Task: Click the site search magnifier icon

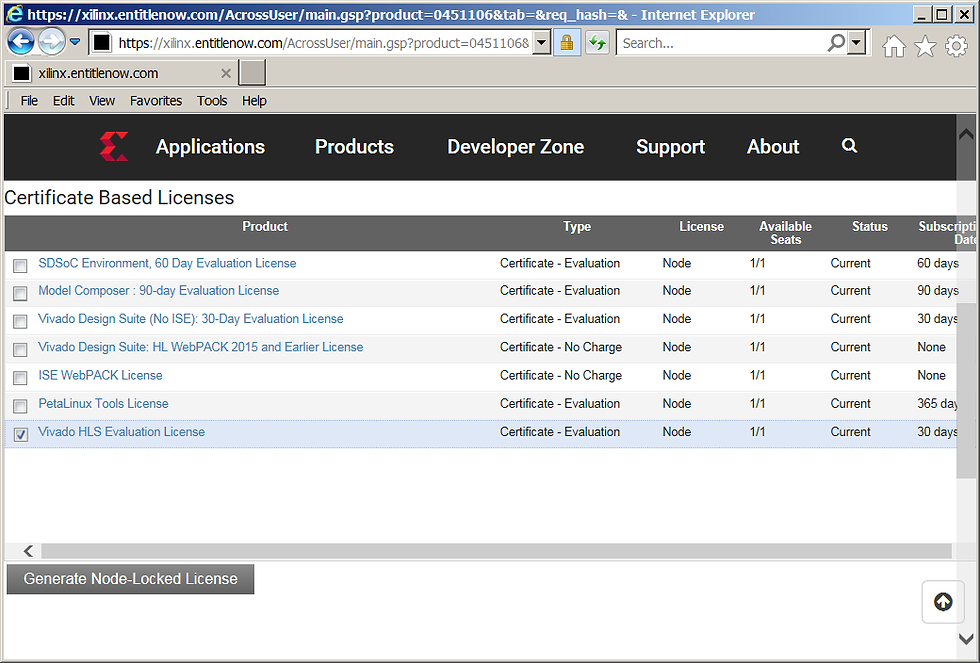Action: 849,146
